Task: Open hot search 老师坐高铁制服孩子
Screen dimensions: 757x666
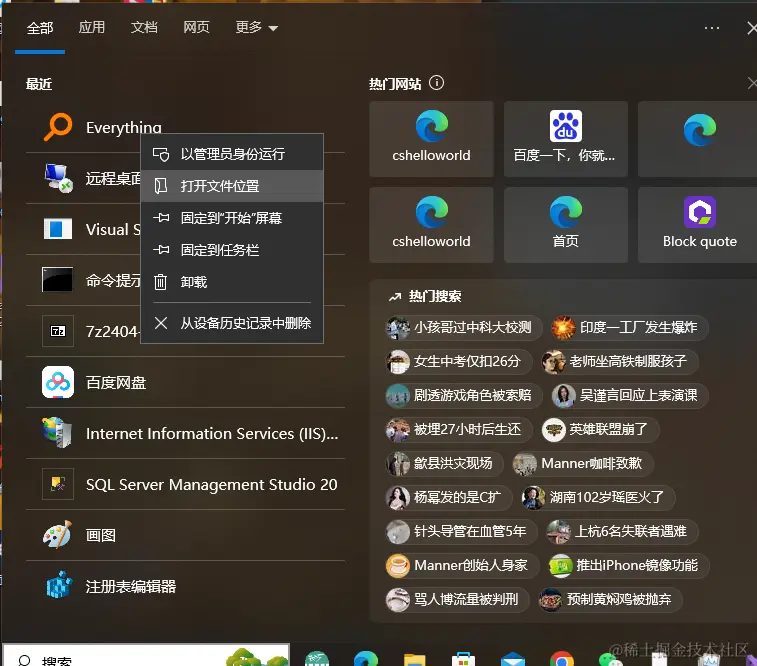Action: click(619, 361)
